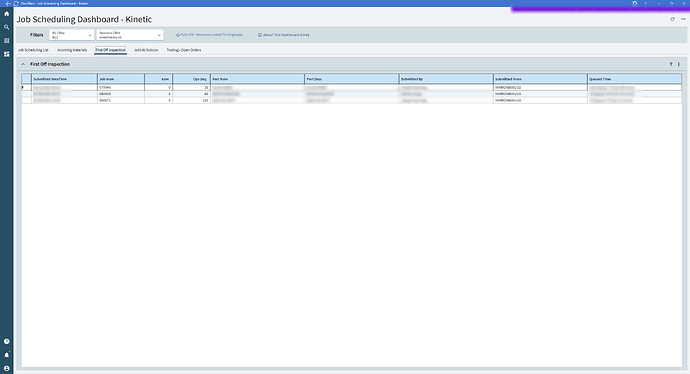The height and width of the screenshot is (374, 690).
Task: Open the help icon at sidebar bottom
Action: (x=6, y=341)
